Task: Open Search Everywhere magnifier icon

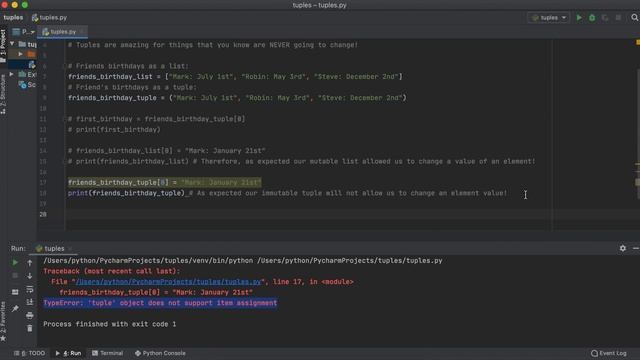Action: pyautogui.click(x=635, y=18)
